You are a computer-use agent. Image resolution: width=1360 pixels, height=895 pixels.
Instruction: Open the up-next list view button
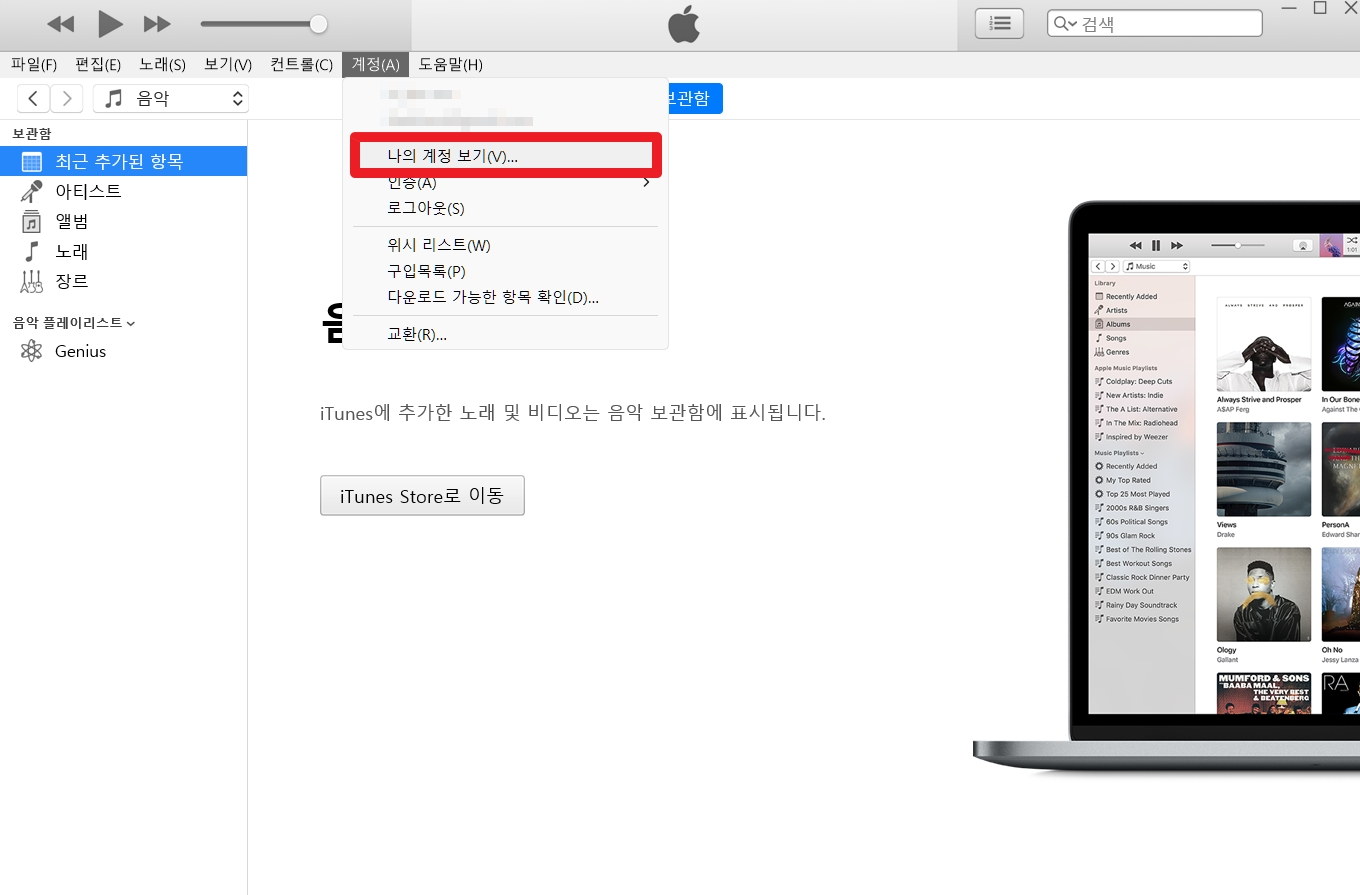999,24
